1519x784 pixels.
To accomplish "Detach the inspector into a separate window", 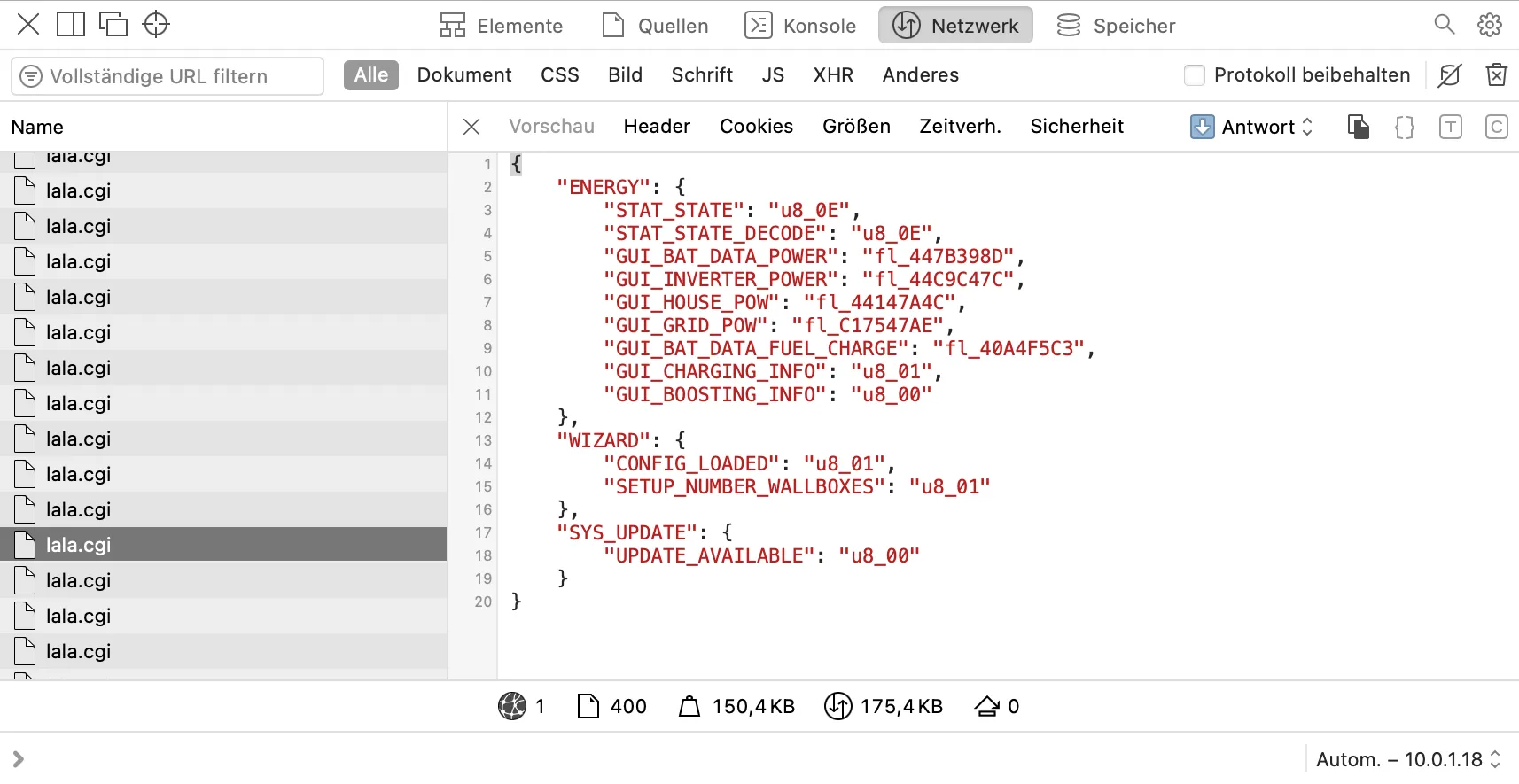I will pyautogui.click(x=113, y=24).
